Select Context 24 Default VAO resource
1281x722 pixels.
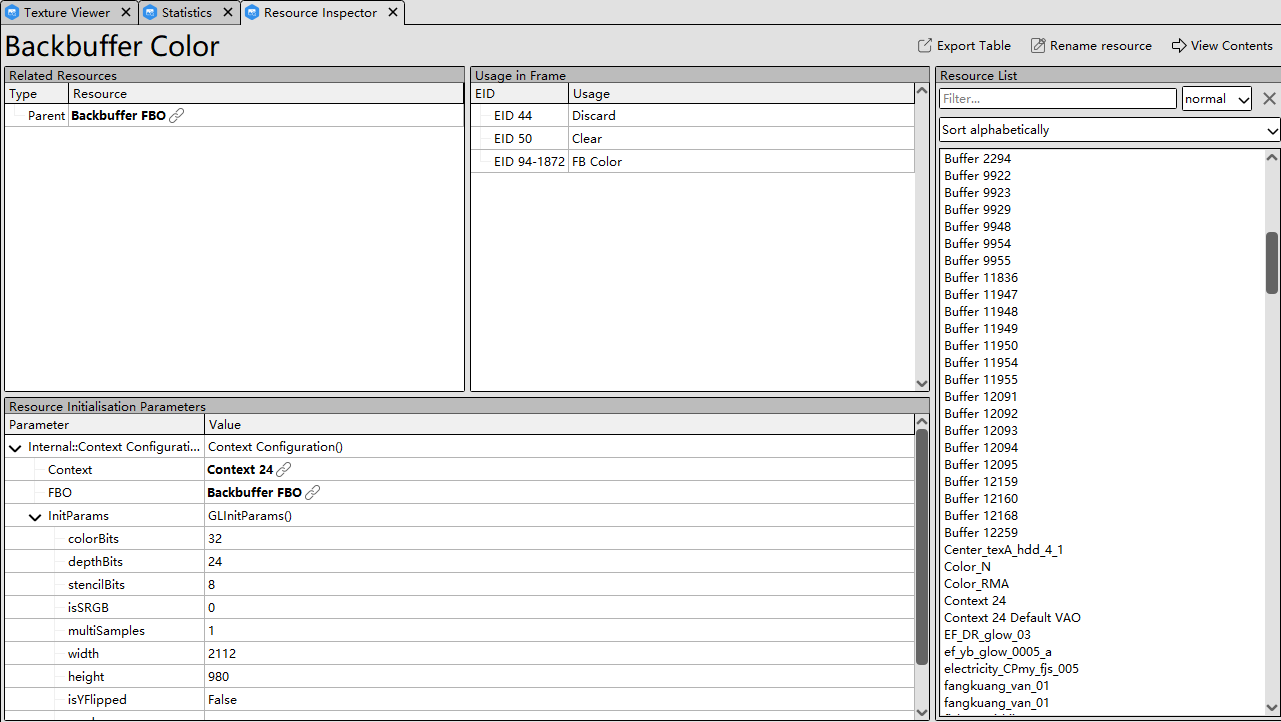coord(1012,618)
